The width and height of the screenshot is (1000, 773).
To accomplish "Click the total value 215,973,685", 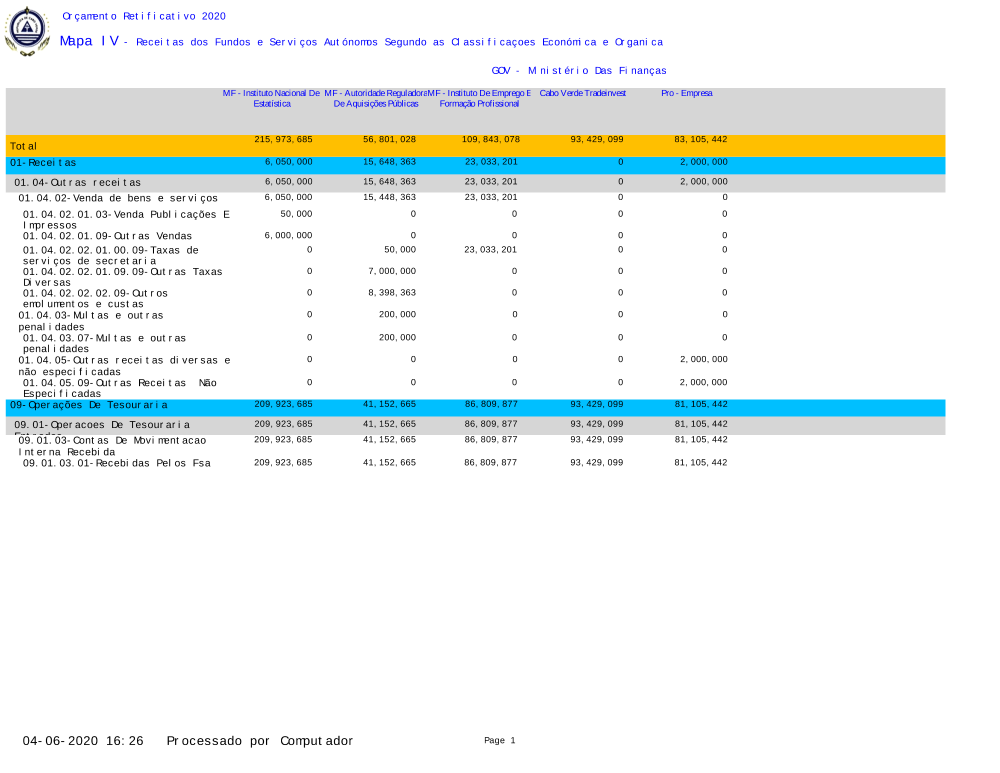I will [x=283, y=139].
